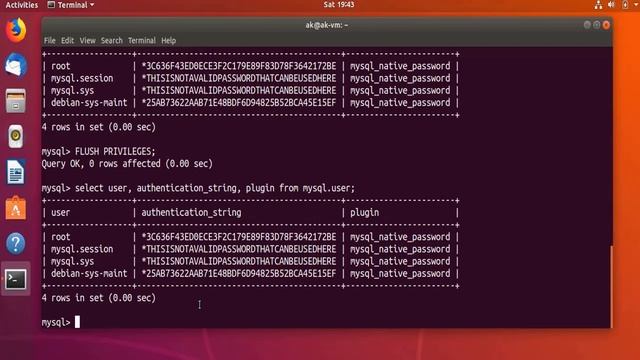Open the Help icon in dock
This screenshot has height=360, width=640.
point(16,244)
